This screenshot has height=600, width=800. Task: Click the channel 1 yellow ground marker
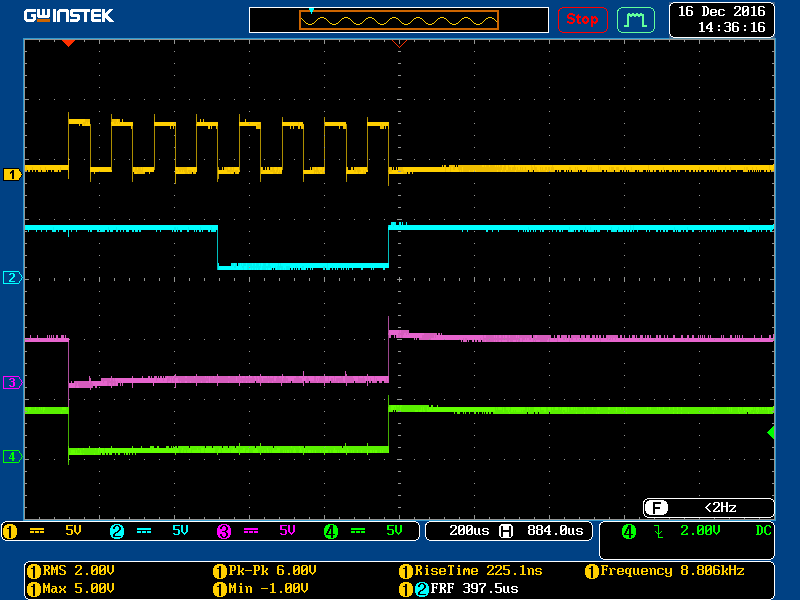click(x=12, y=174)
